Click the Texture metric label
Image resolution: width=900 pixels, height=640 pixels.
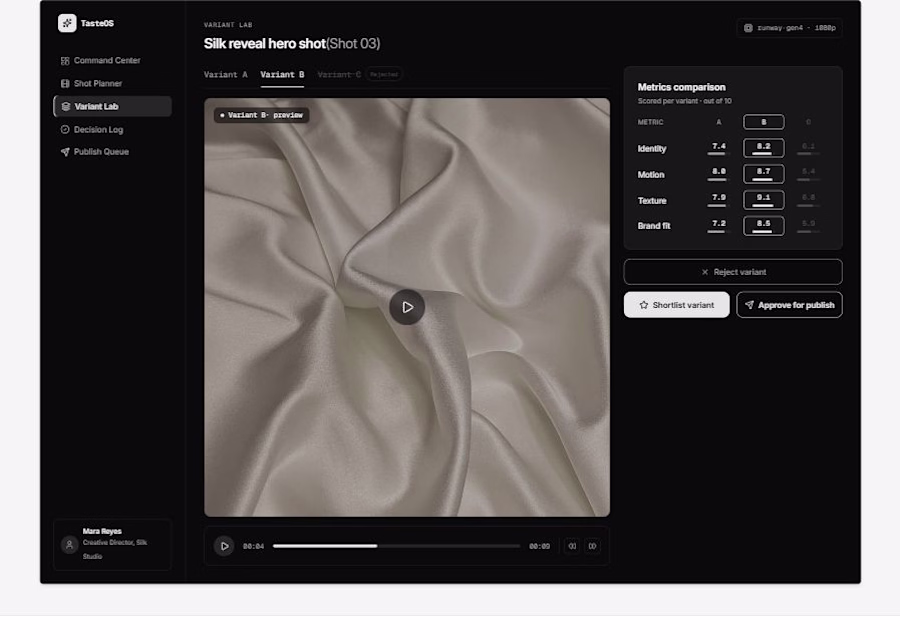(x=652, y=201)
